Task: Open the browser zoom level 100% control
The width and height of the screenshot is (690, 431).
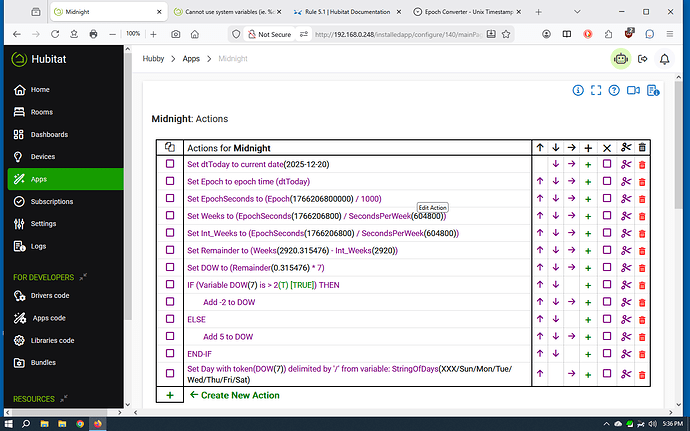Action: pyautogui.click(x=133, y=33)
